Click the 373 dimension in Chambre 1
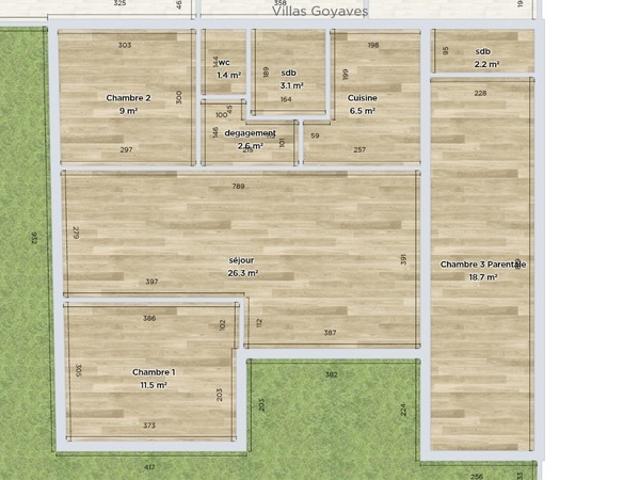 click(149, 425)
